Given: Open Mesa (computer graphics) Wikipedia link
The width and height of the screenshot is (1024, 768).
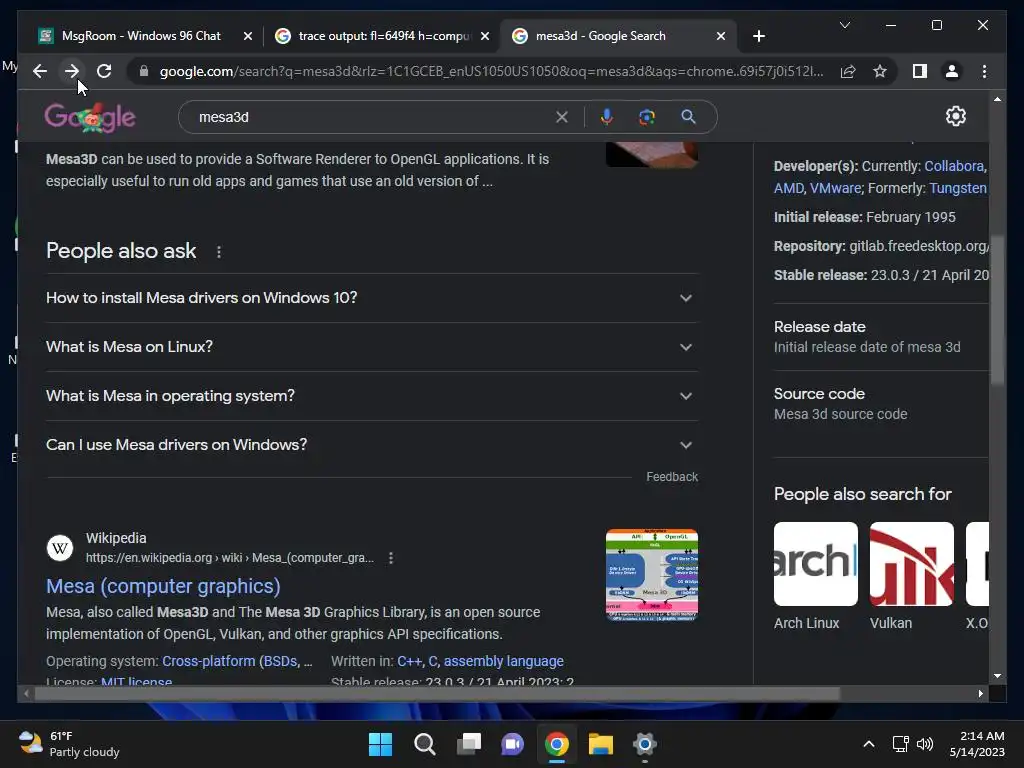Looking at the screenshot, I should click(x=163, y=586).
